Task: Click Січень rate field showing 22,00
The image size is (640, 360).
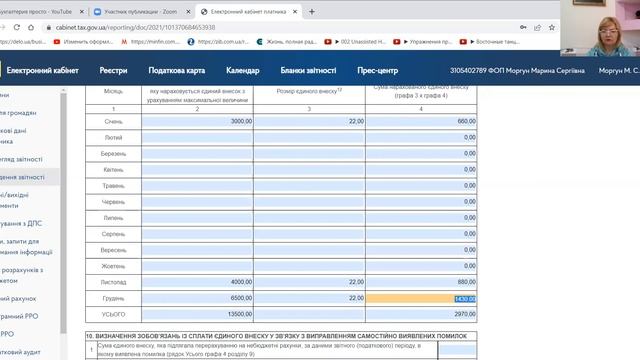Action: click(309, 121)
